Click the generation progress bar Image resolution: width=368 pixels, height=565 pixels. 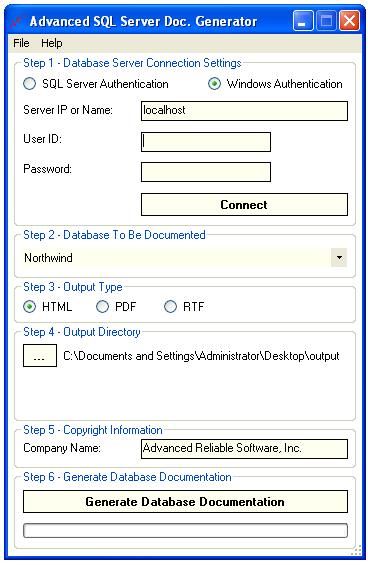pos(185,530)
